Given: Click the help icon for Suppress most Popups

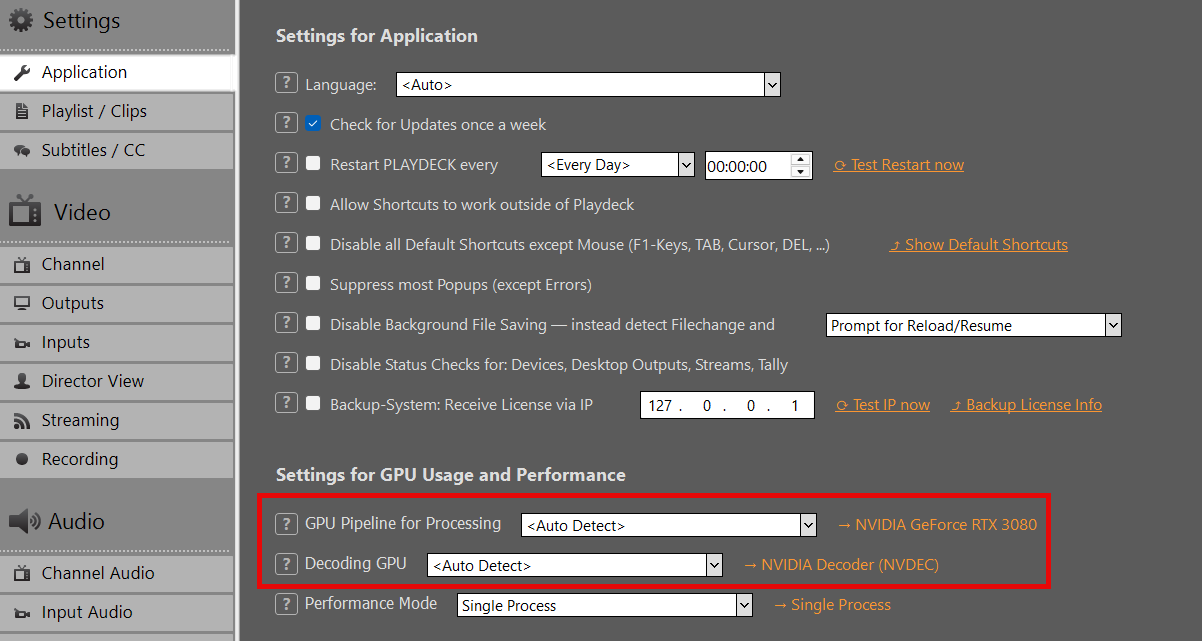Looking at the screenshot, I should point(287,283).
